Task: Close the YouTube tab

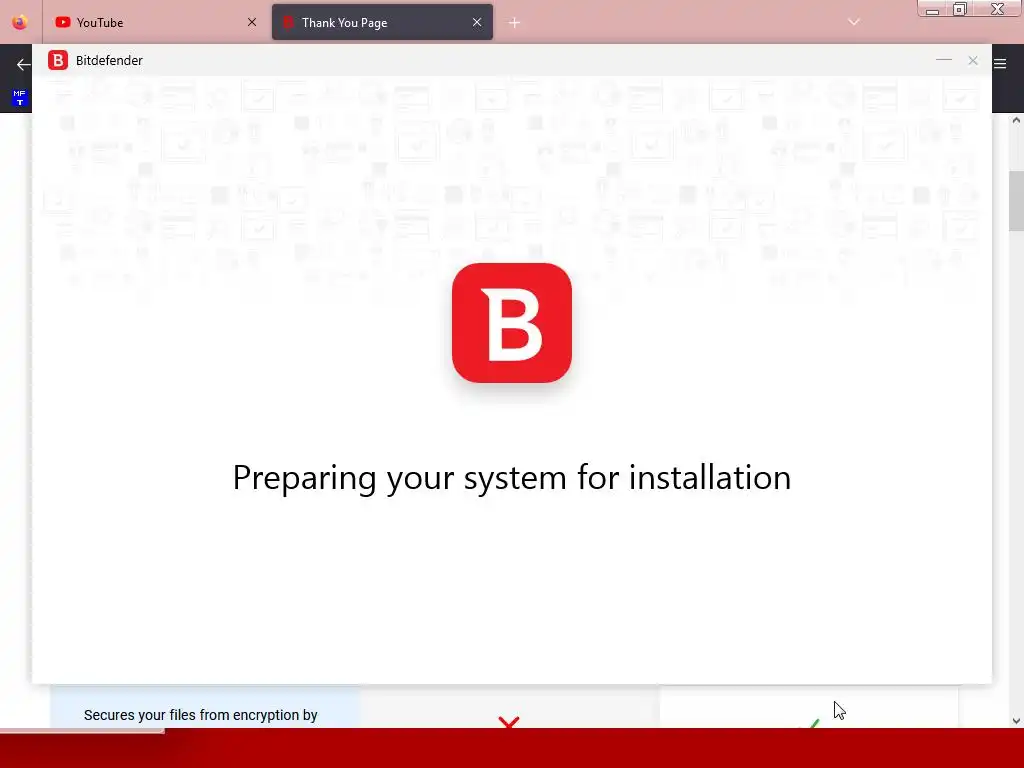Action: pos(251,22)
